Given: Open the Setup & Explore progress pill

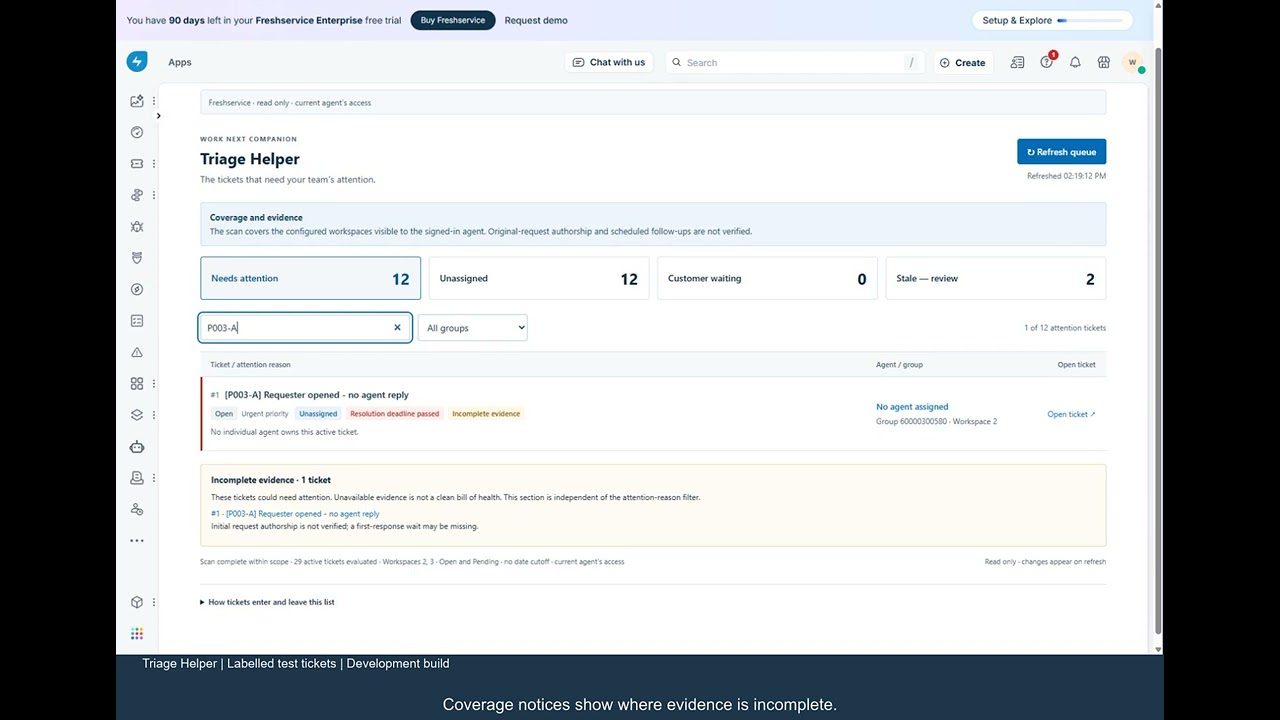Looking at the screenshot, I should 1052,20.
